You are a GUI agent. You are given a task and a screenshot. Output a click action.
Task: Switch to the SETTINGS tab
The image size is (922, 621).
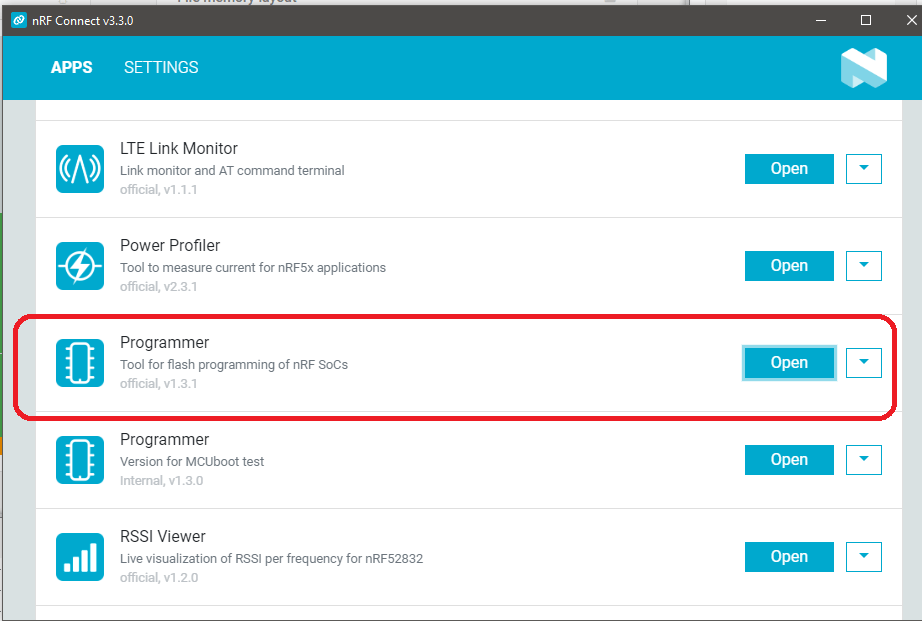[x=161, y=68]
